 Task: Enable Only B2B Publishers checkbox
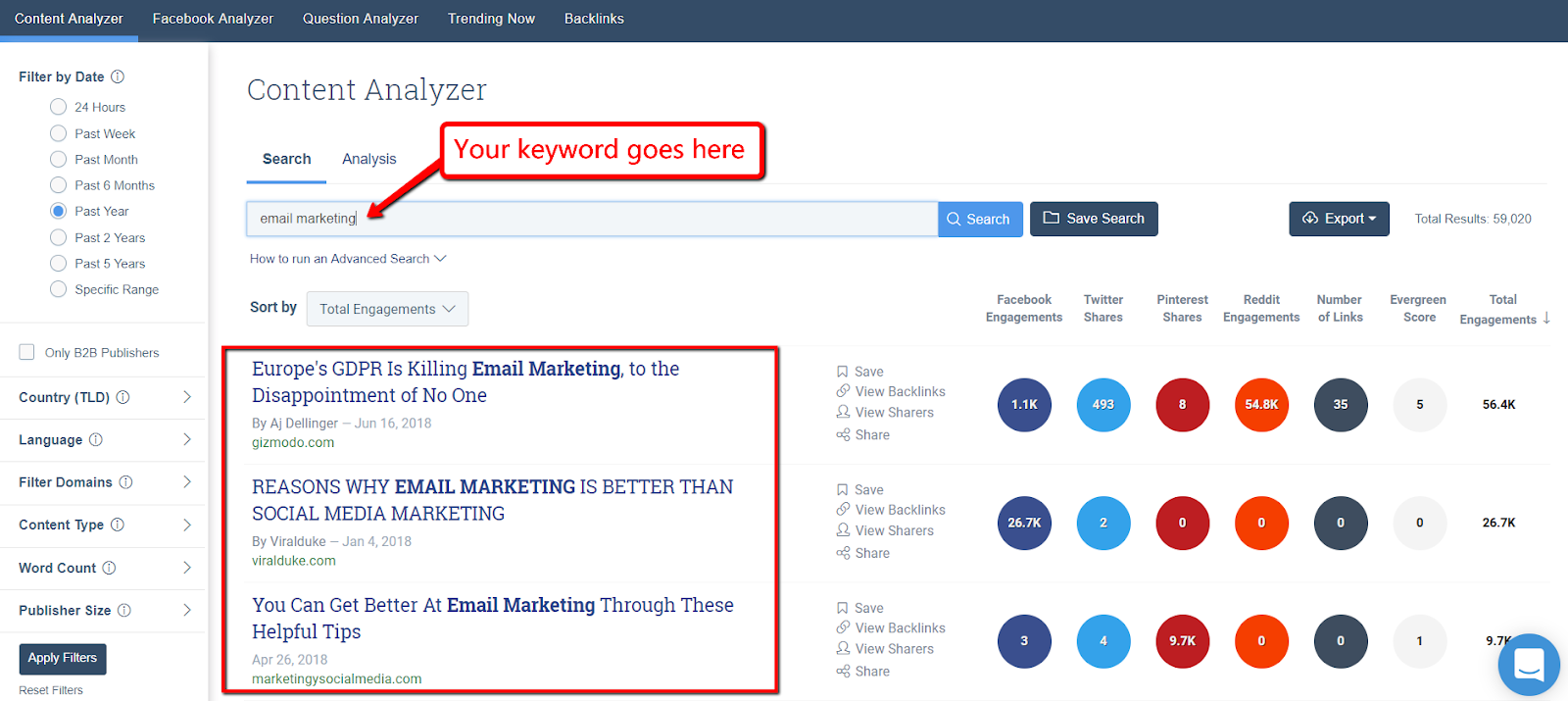(x=26, y=352)
